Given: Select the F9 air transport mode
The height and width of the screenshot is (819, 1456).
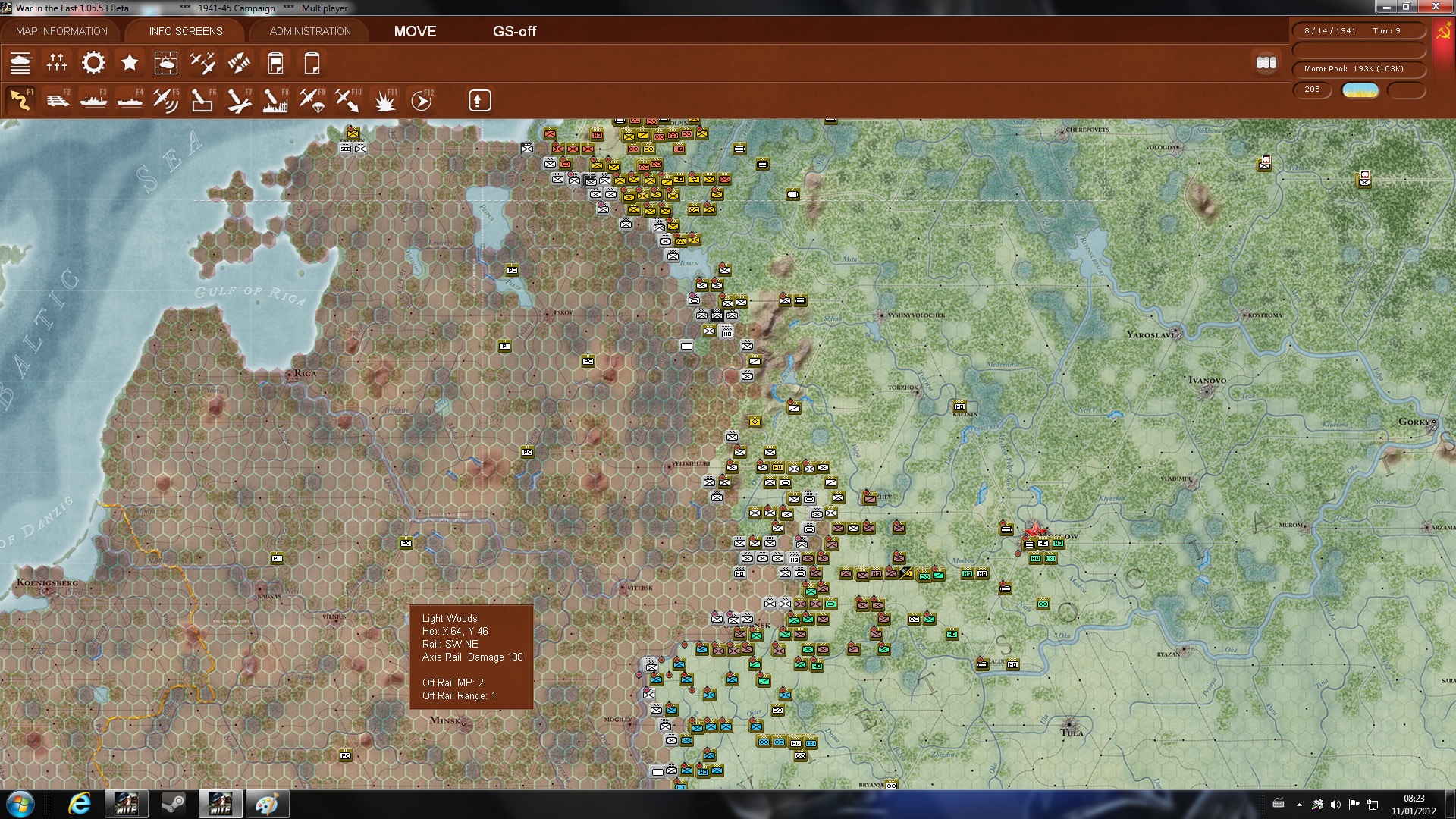Looking at the screenshot, I should click(x=312, y=100).
